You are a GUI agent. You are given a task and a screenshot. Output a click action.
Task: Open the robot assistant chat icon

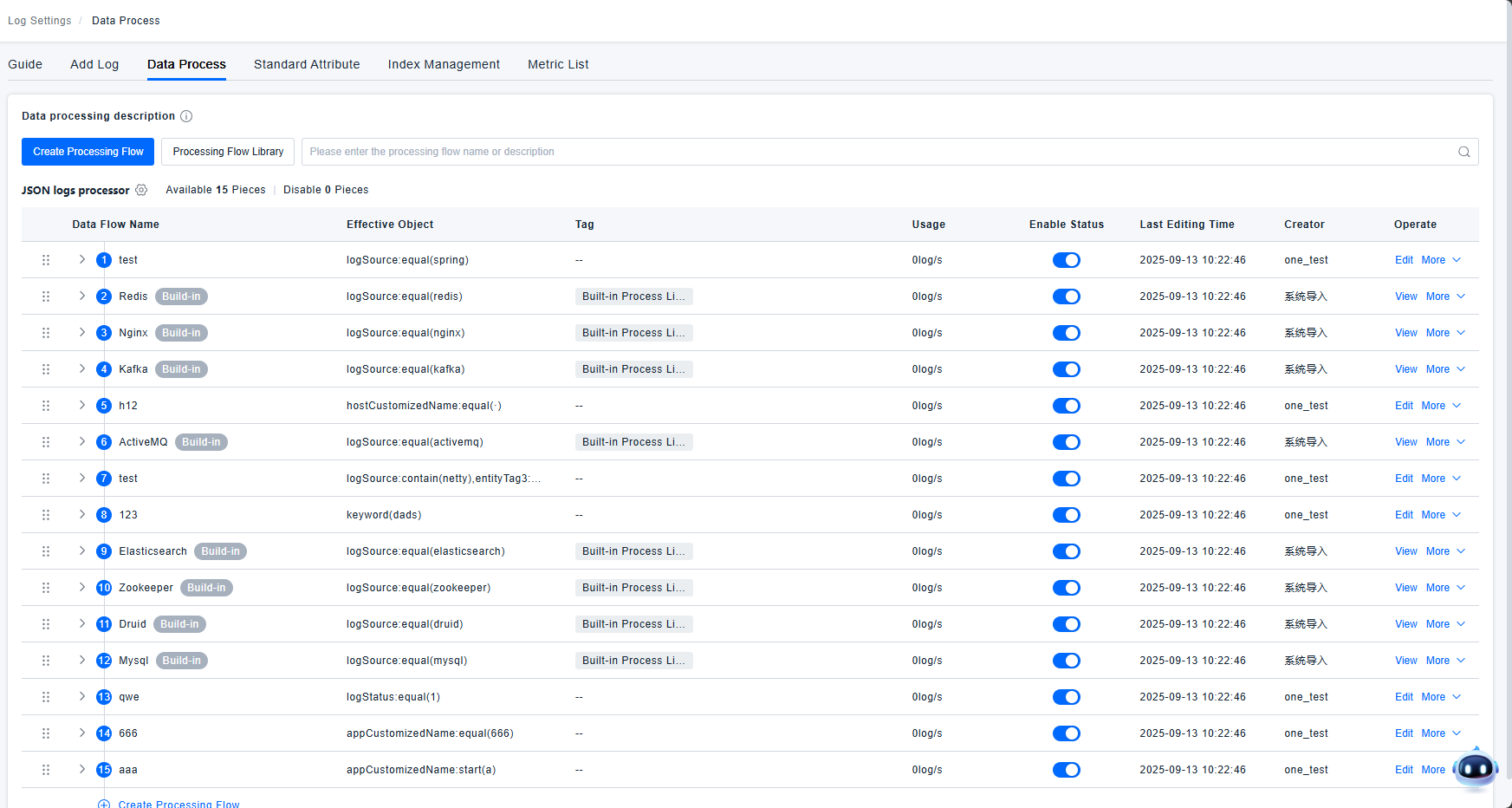(1475, 768)
